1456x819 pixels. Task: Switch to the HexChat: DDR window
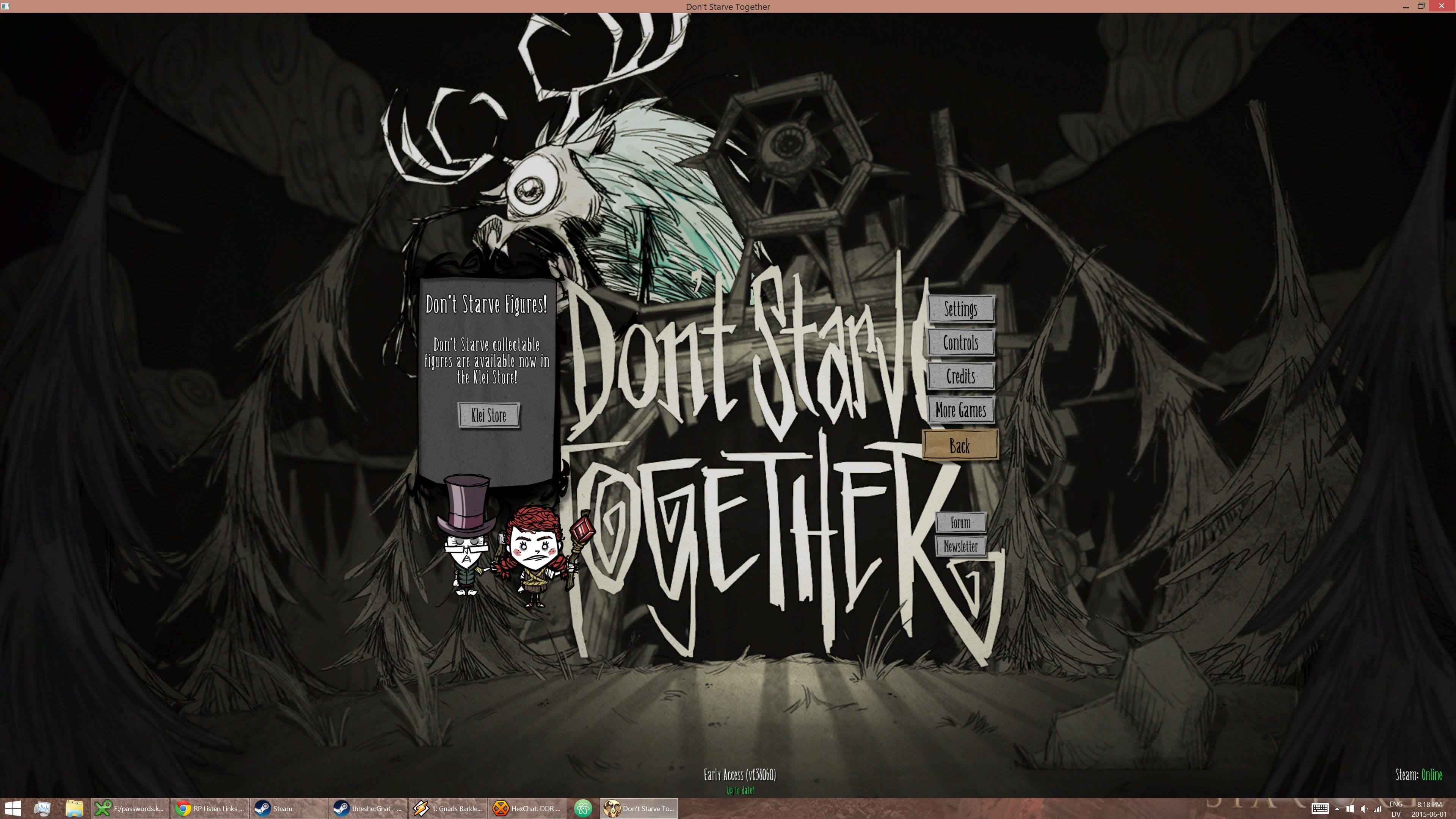(x=528, y=808)
